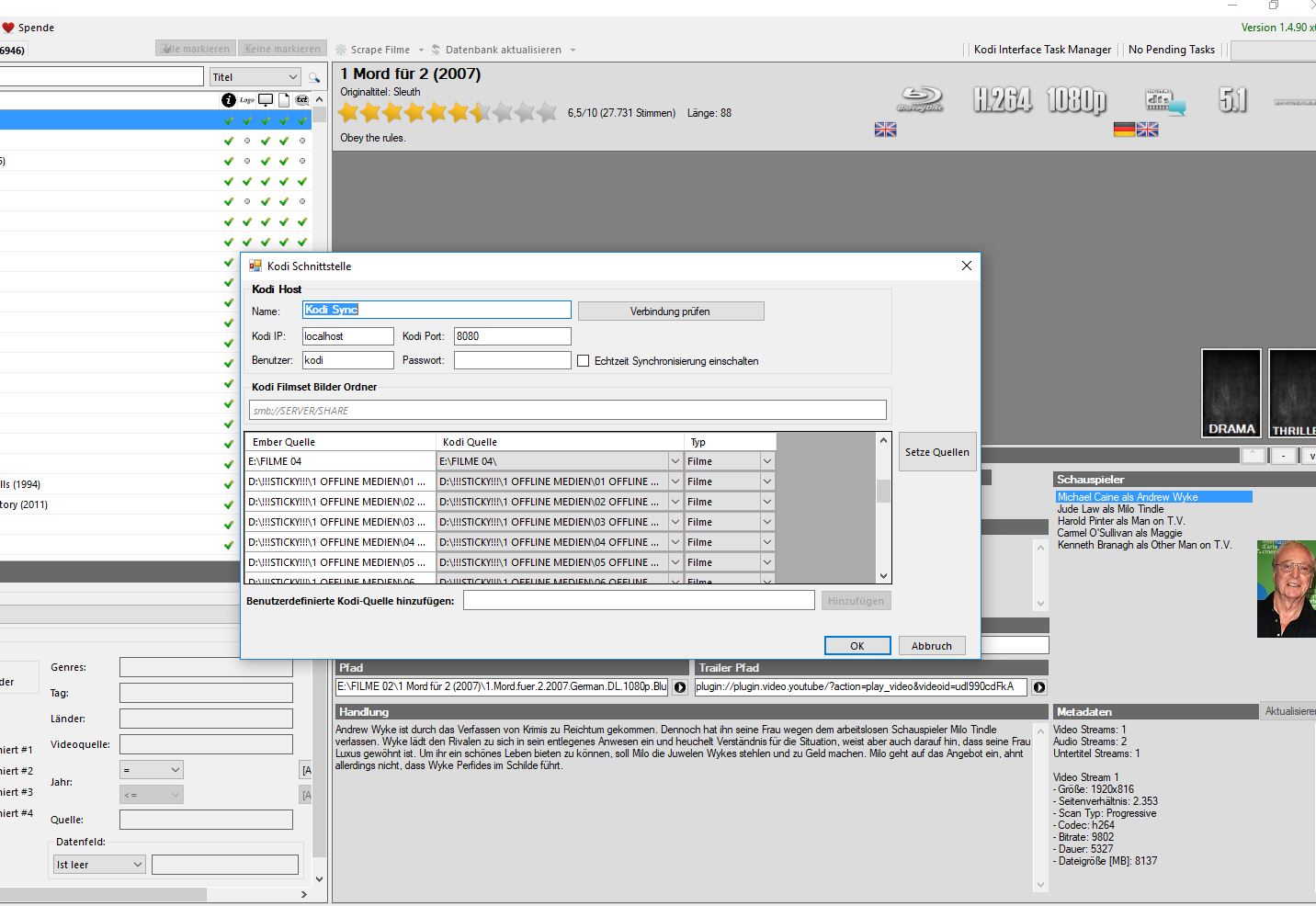The width and height of the screenshot is (1316, 906).
Task: Click the sources table scrollbar down arrow
Action: pos(884,575)
